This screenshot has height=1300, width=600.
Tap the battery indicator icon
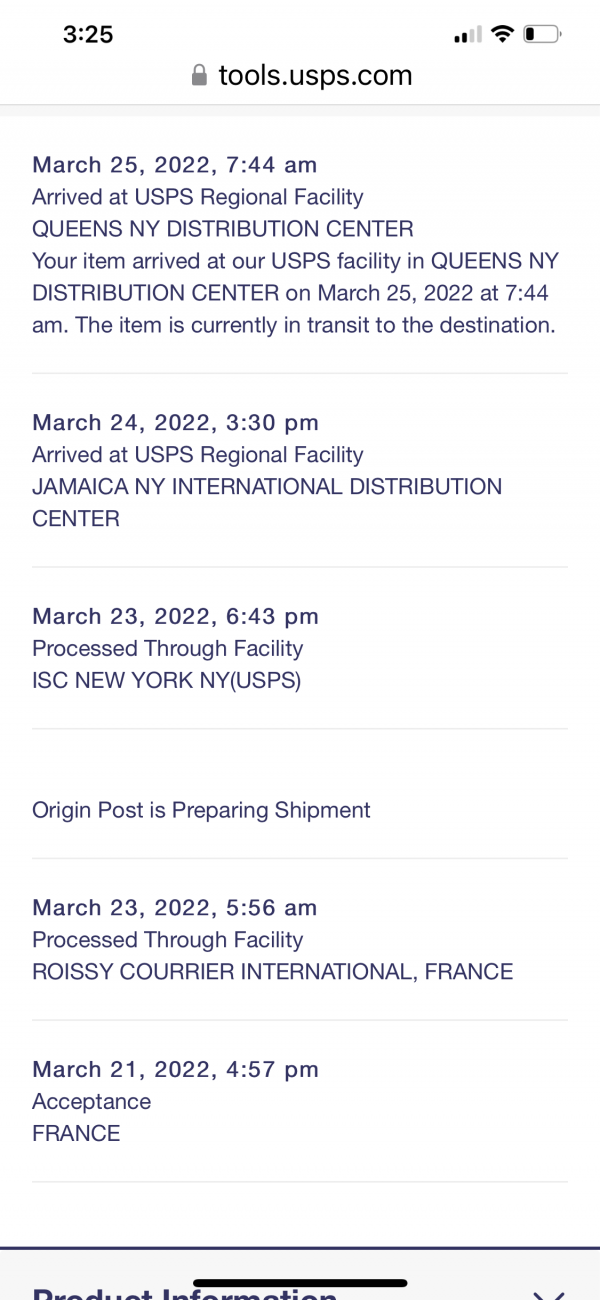(543, 35)
